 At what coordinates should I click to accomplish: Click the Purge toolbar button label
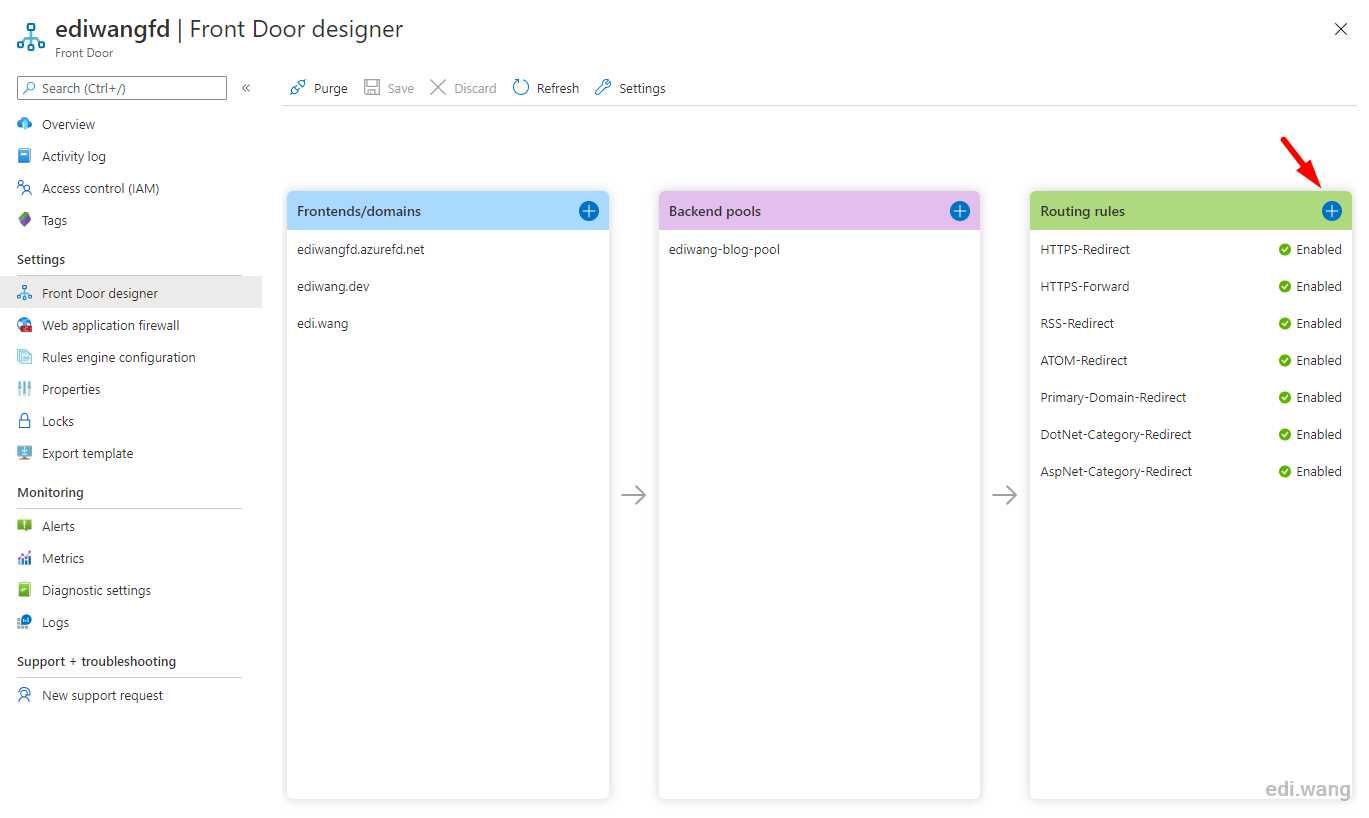pyautogui.click(x=331, y=88)
